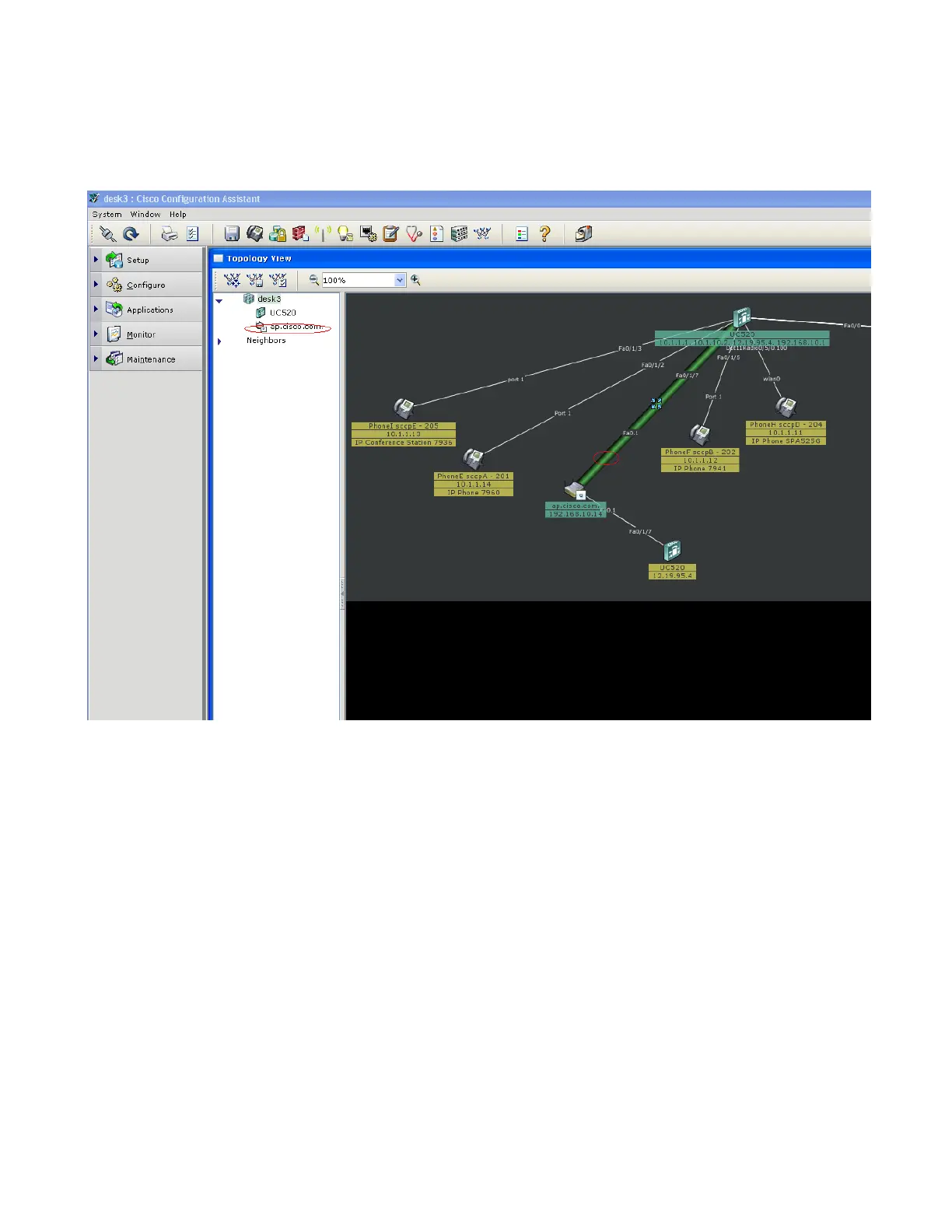Select the top UC520 device icon in topology
Screen dimensions: 952x1232
pos(742,317)
